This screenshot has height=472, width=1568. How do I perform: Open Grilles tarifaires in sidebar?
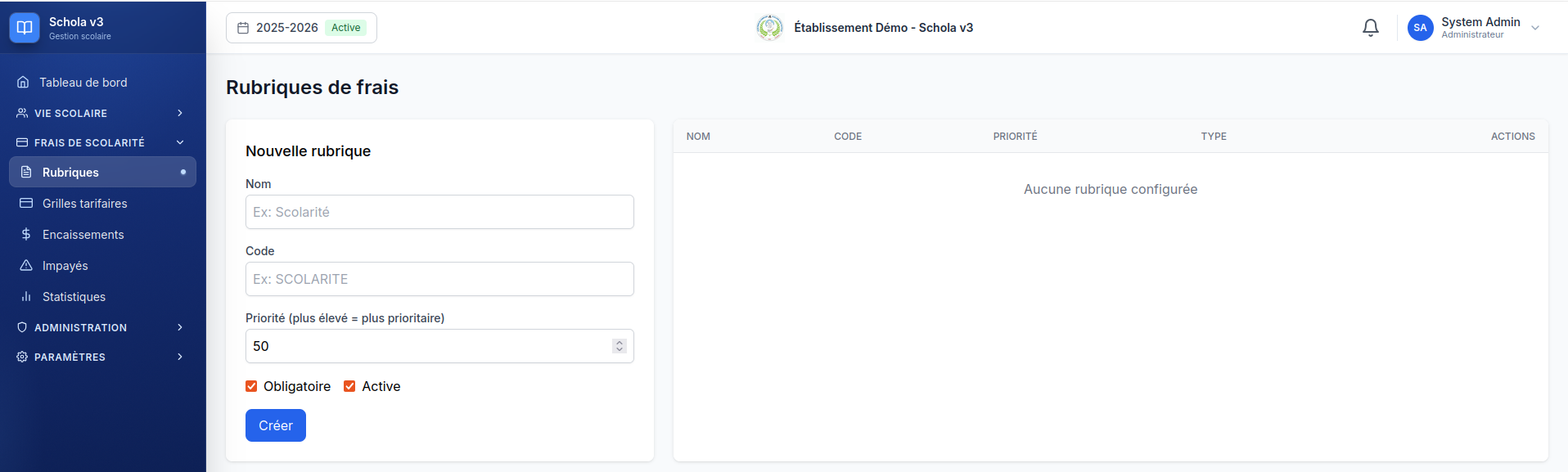pos(102,204)
